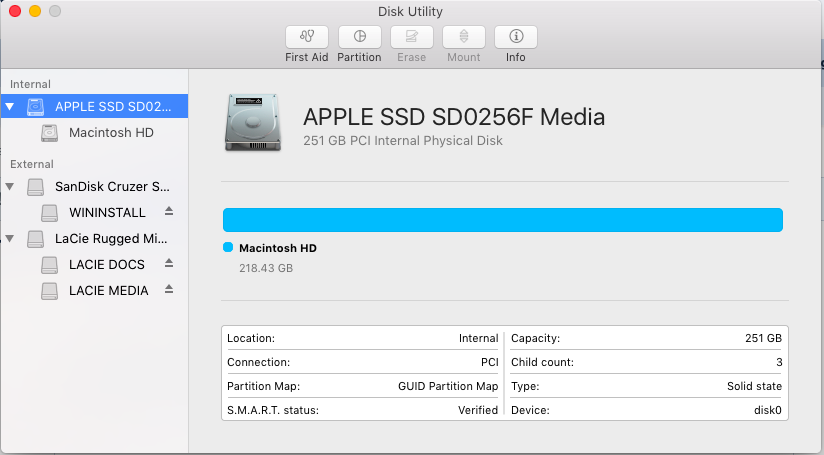
Task: Click the Disk Utility window title
Action: (410, 12)
